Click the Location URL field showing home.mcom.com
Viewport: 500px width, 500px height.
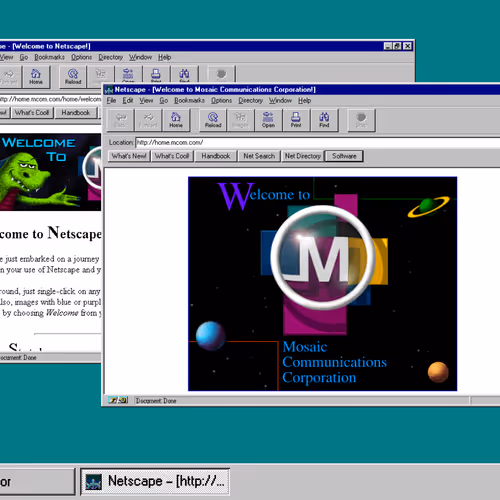(x=318, y=143)
